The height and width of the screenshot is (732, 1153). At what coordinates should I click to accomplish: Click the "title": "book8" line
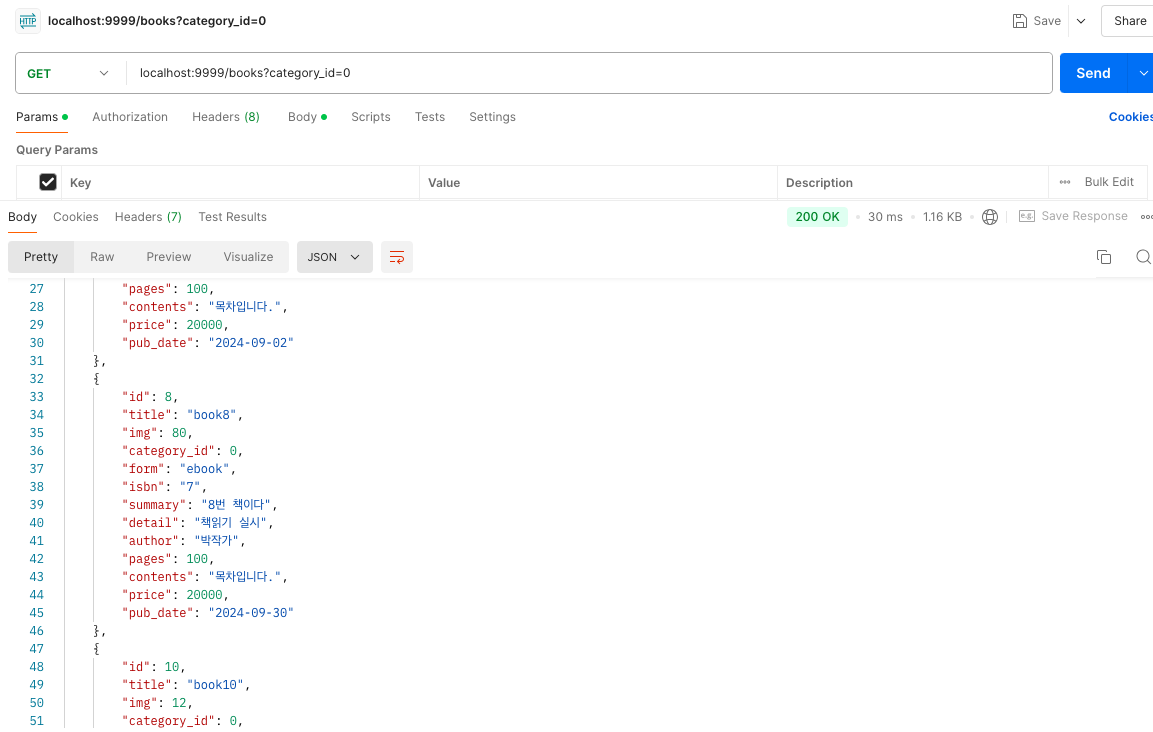tap(182, 415)
